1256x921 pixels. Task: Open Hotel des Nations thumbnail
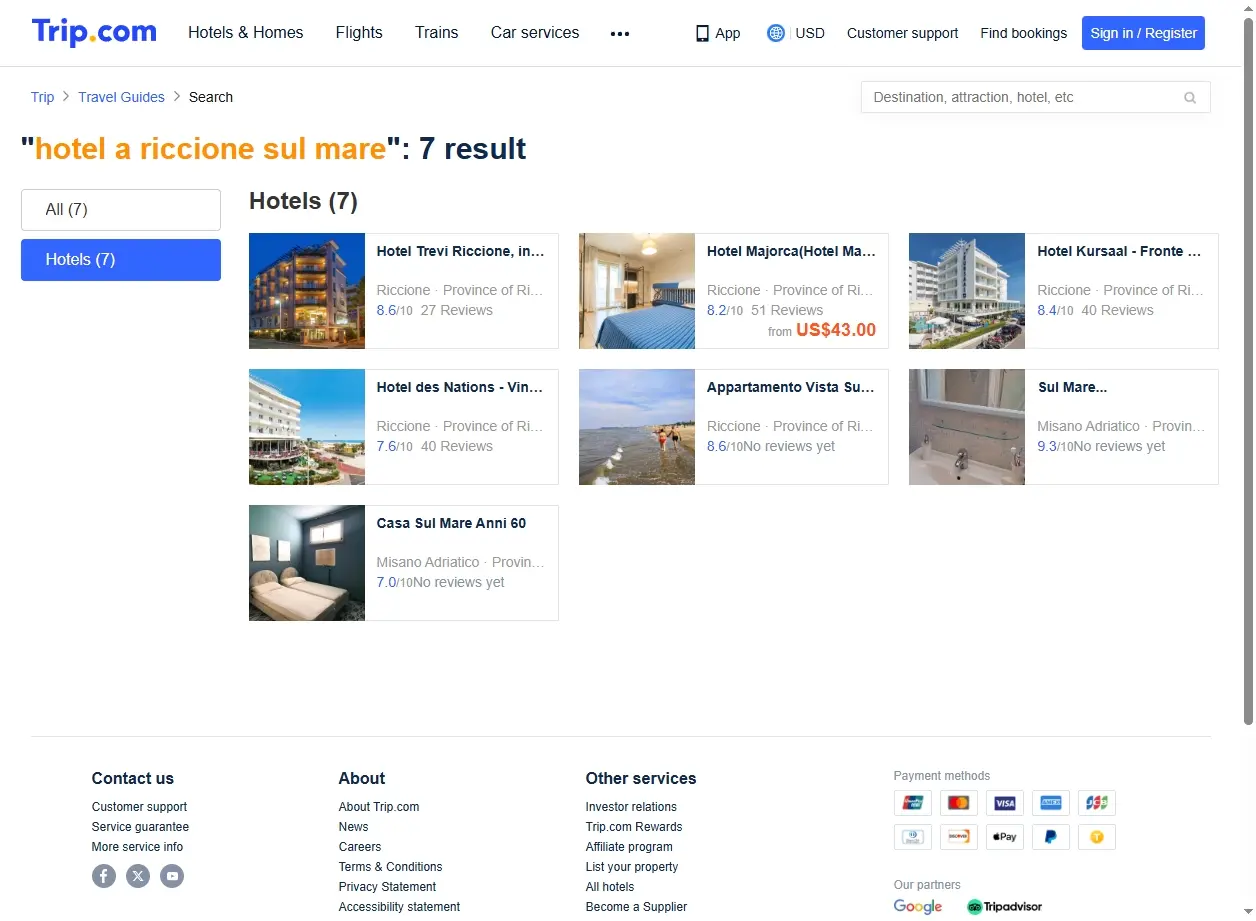coord(307,427)
